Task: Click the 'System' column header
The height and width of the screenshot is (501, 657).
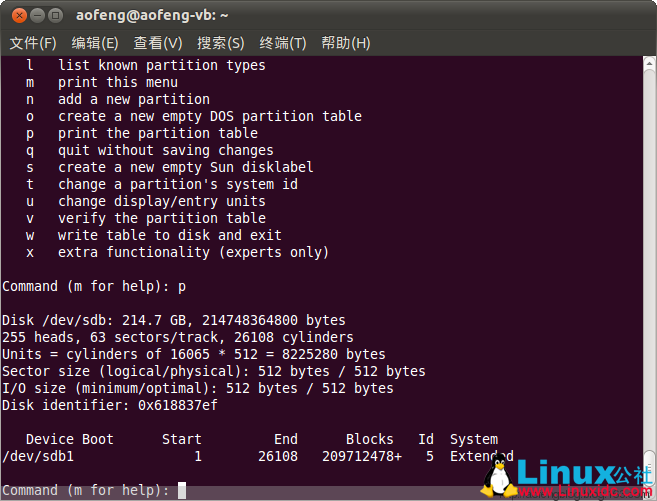Action: pos(474,439)
